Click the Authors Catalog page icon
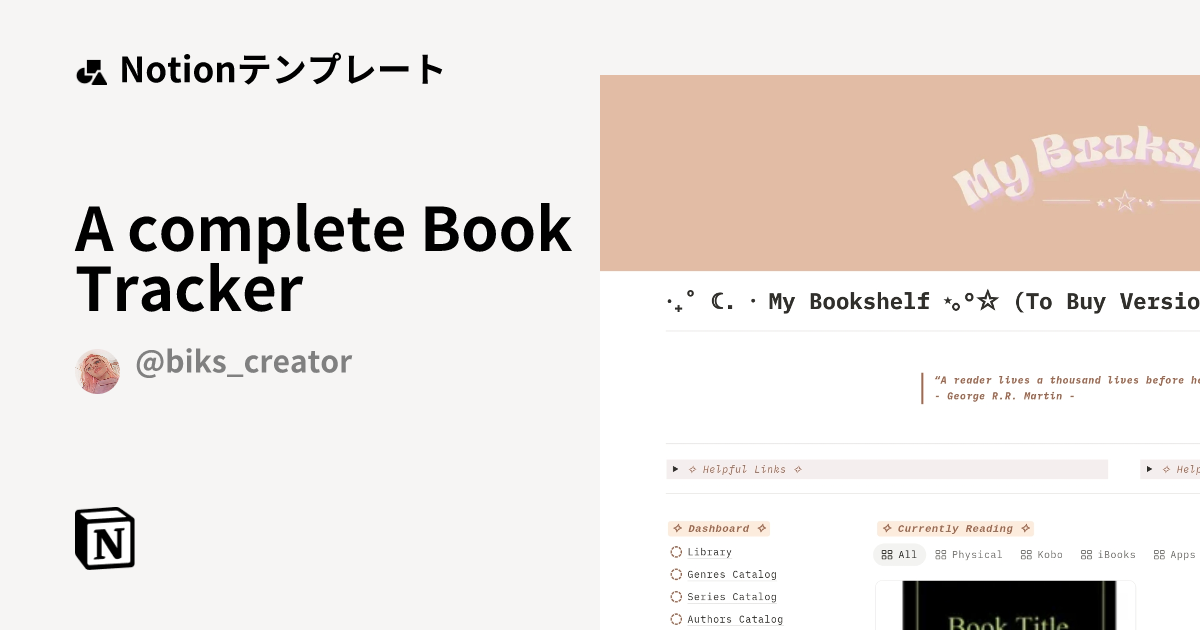1200x630 pixels. [676, 619]
